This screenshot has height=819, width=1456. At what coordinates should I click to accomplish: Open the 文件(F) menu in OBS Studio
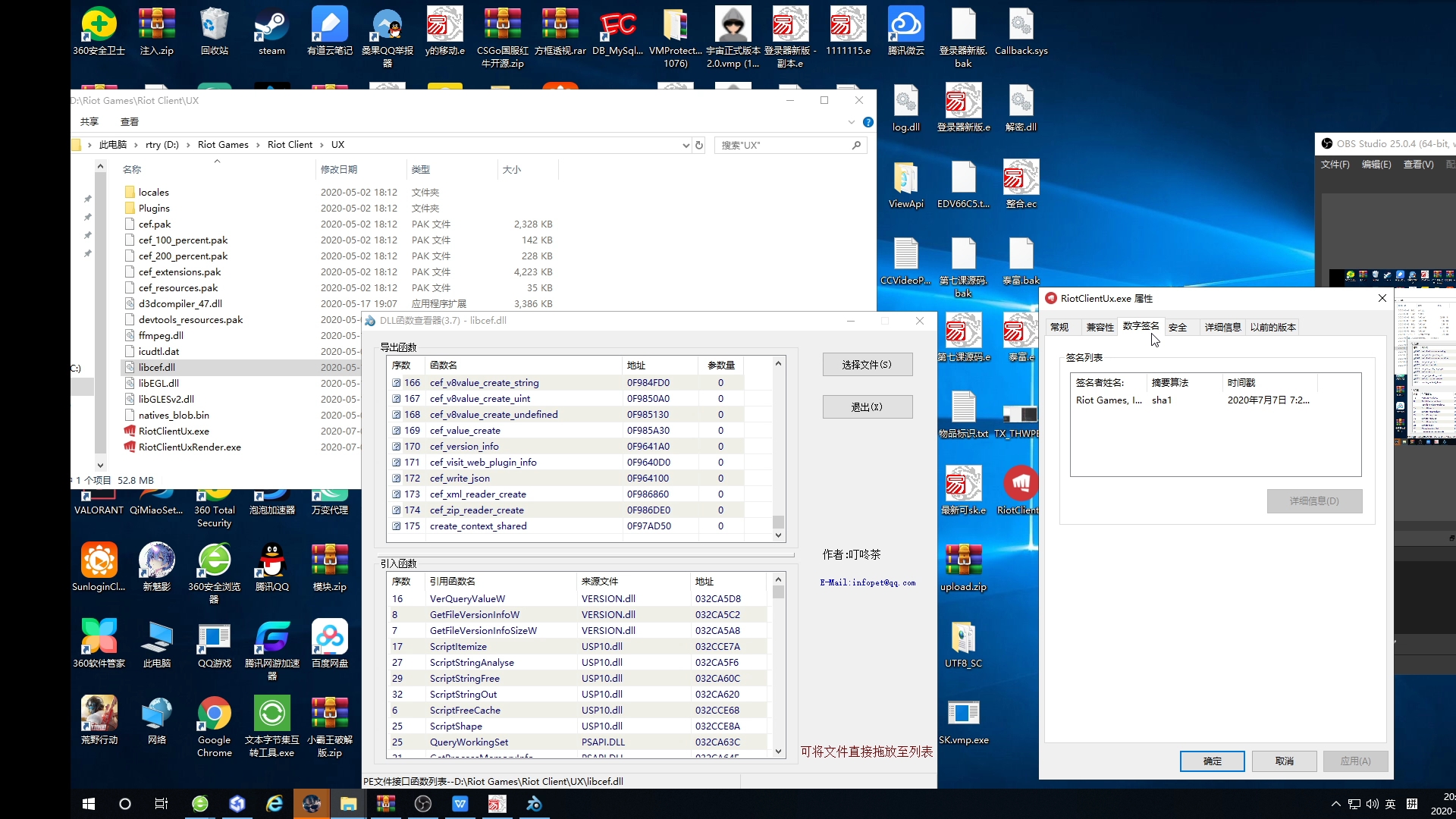pyautogui.click(x=1335, y=165)
